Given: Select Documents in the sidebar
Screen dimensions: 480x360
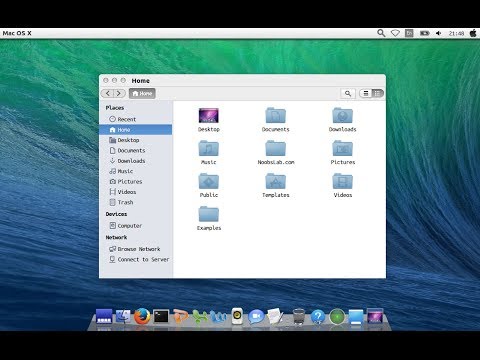Looking at the screenshot, I should click(136, 150).
